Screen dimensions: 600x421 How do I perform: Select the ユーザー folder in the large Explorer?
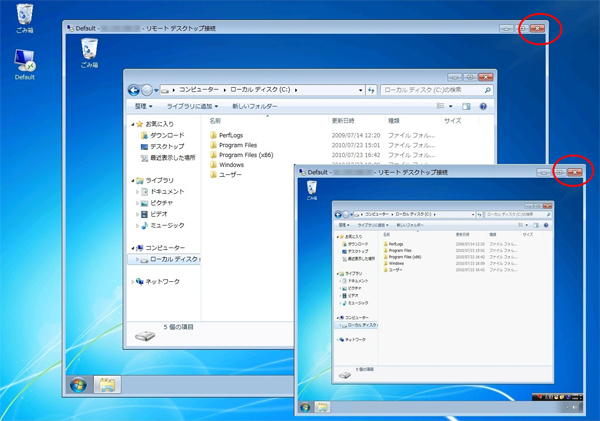(x=226, y=175)
